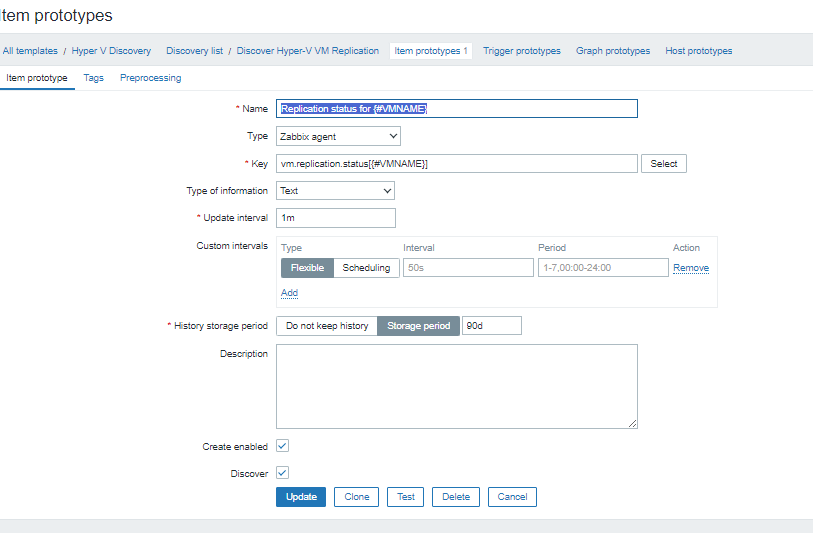Select the Flexible interval type

(307, 268)
